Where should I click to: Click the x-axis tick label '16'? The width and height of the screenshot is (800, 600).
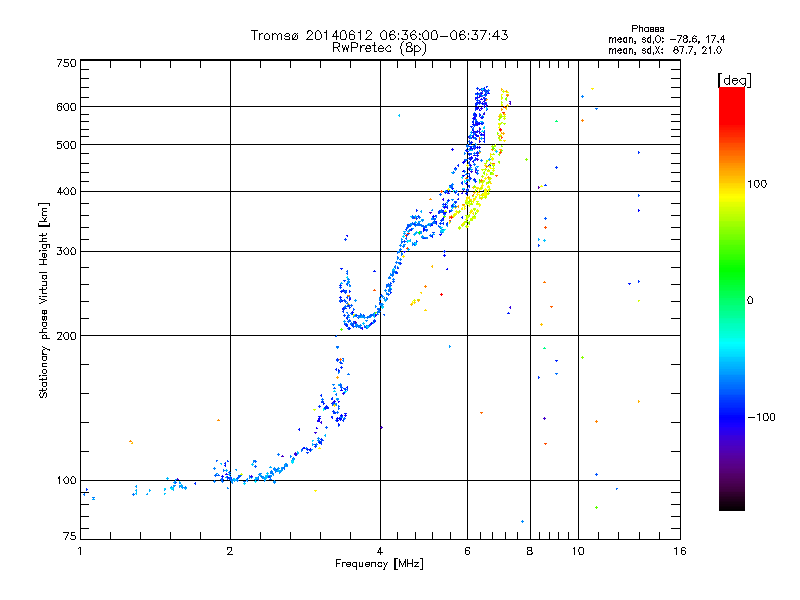point(680,551)
